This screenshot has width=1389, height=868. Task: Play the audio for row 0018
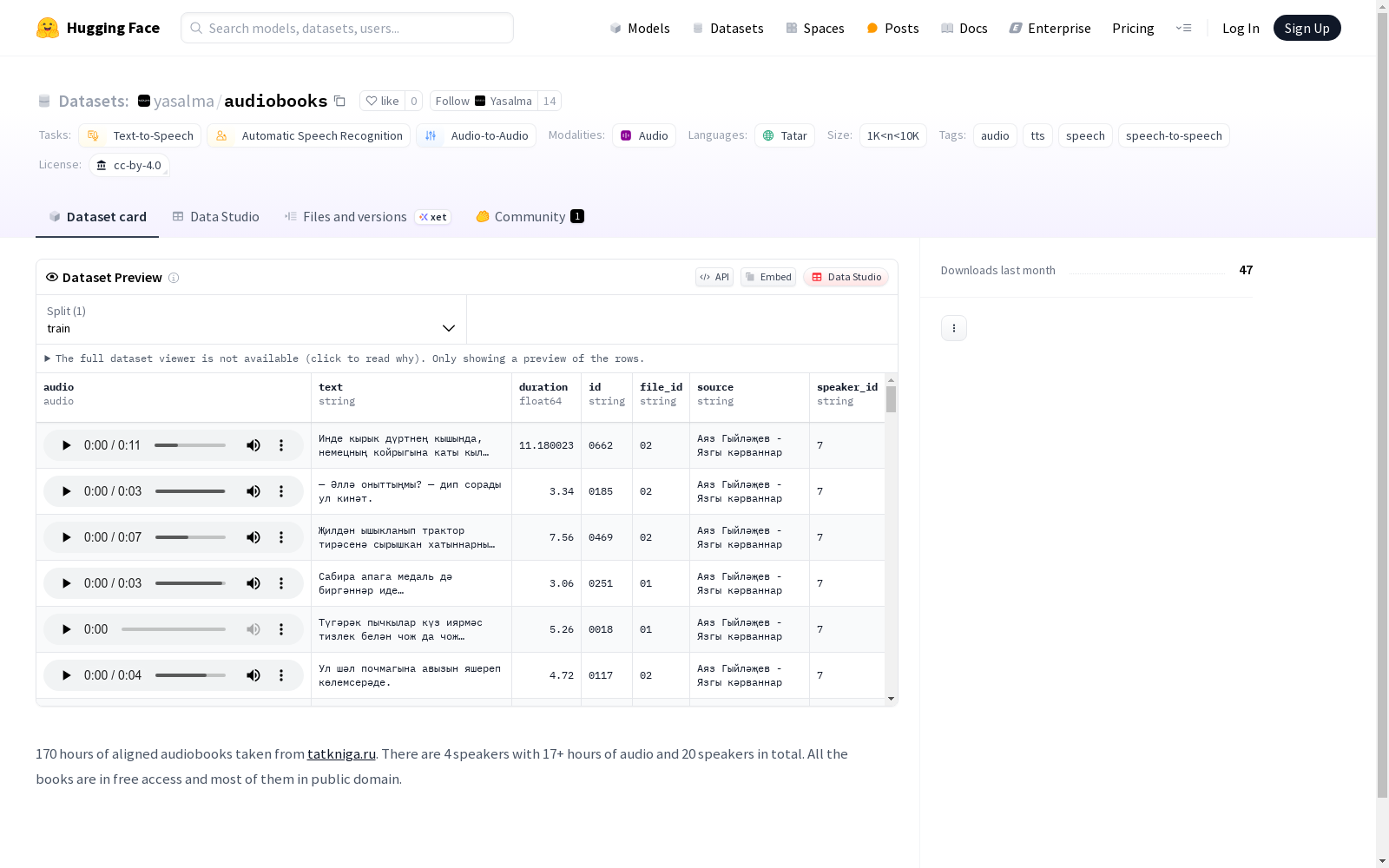66,629
